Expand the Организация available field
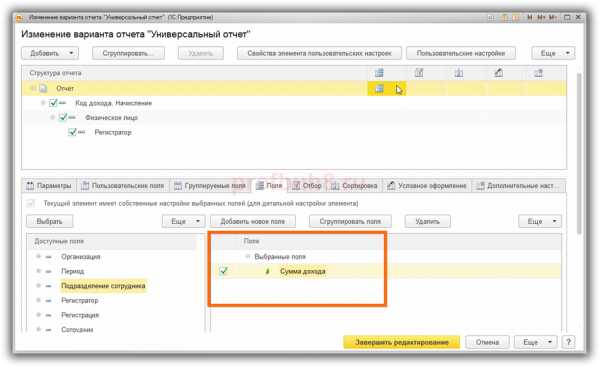600x367 pixels. (38, 256)
